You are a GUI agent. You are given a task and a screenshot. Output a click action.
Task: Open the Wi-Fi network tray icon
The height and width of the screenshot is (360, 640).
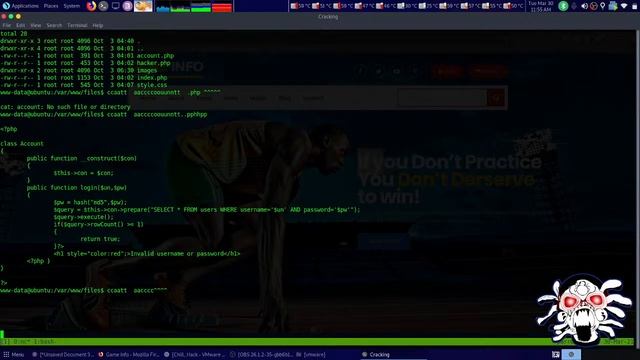click(624, 6)
